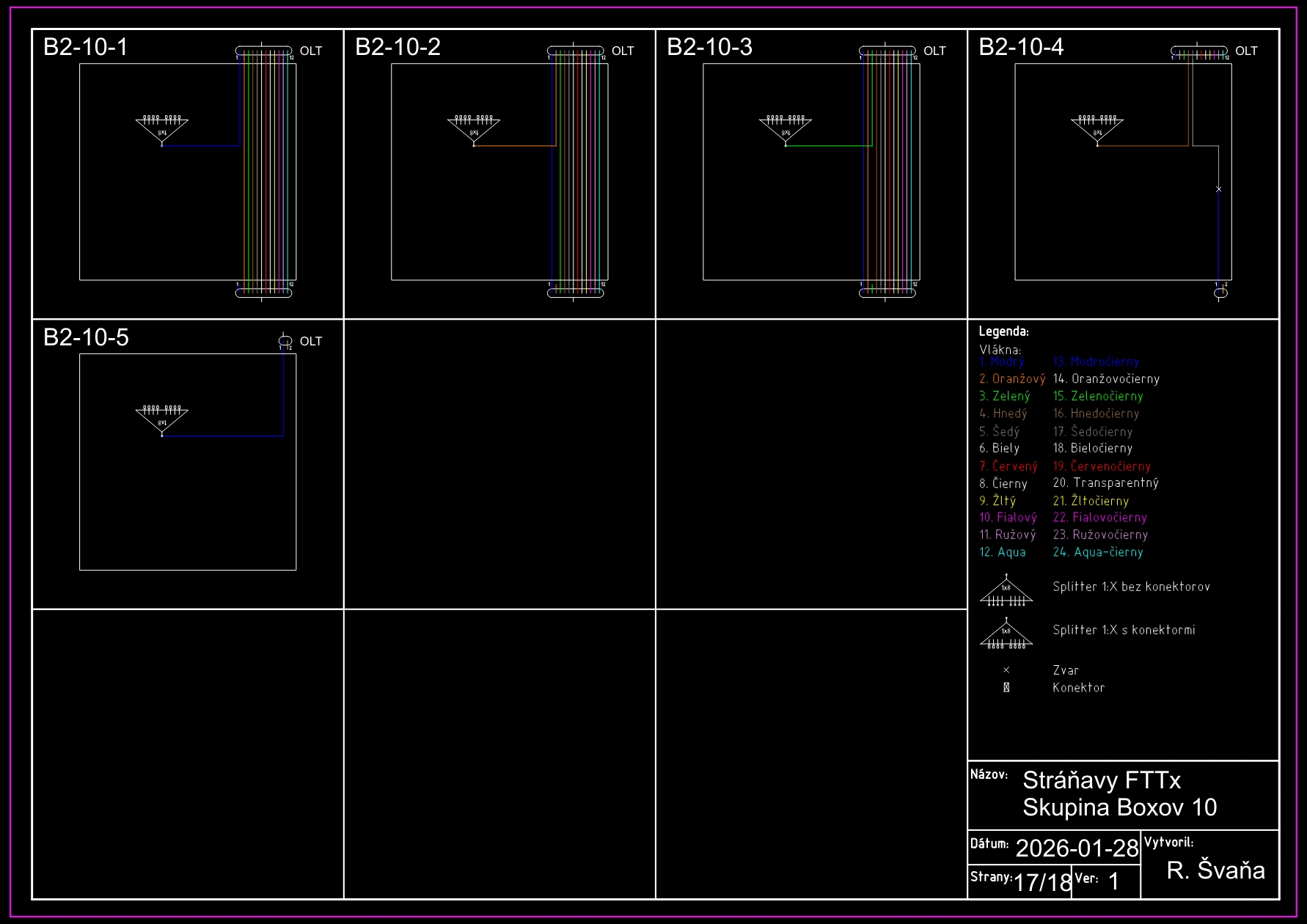Viewport: 1307px width, 924px height.
Task: Click the top cable connector in B2-10-1
Action: pyautogui.click(x=263, y=51)
